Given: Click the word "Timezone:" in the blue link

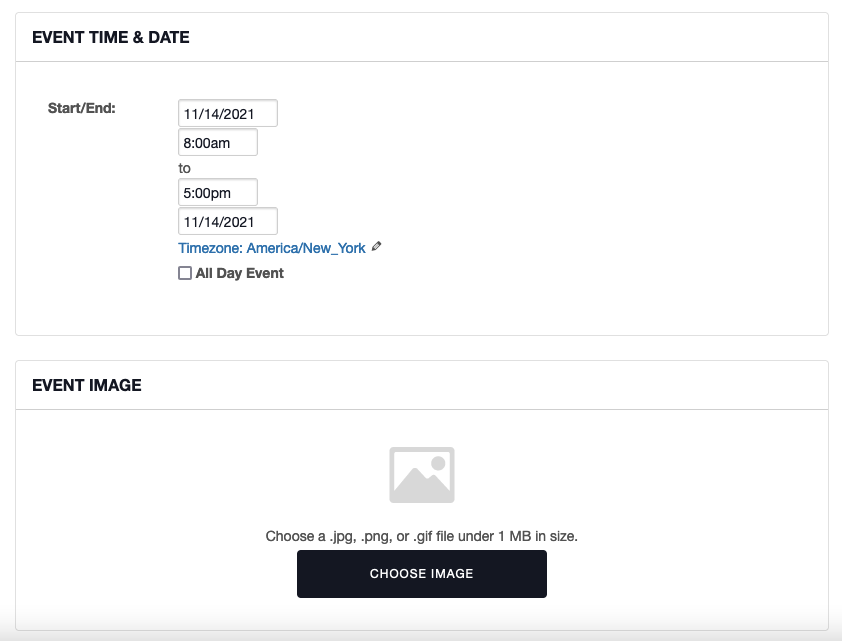Looking at the screenshot, I should (210, 248).
